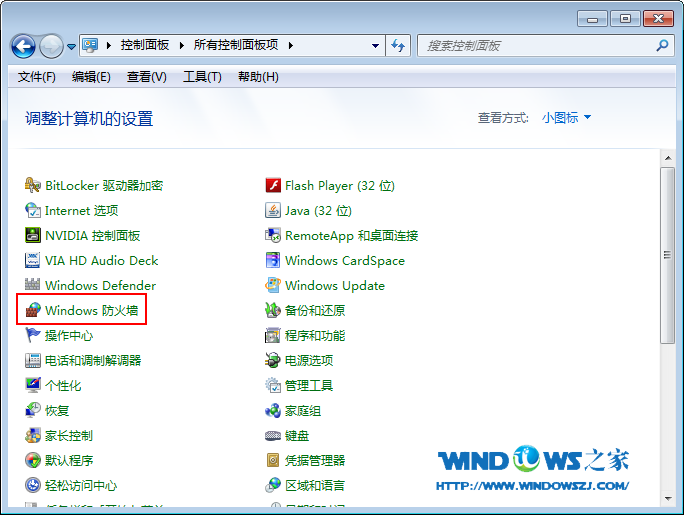Open the NVIDIA 控制面板 icon
This screenshot has width=684, height=515.
pyautogui.click(x=32, y=235)
